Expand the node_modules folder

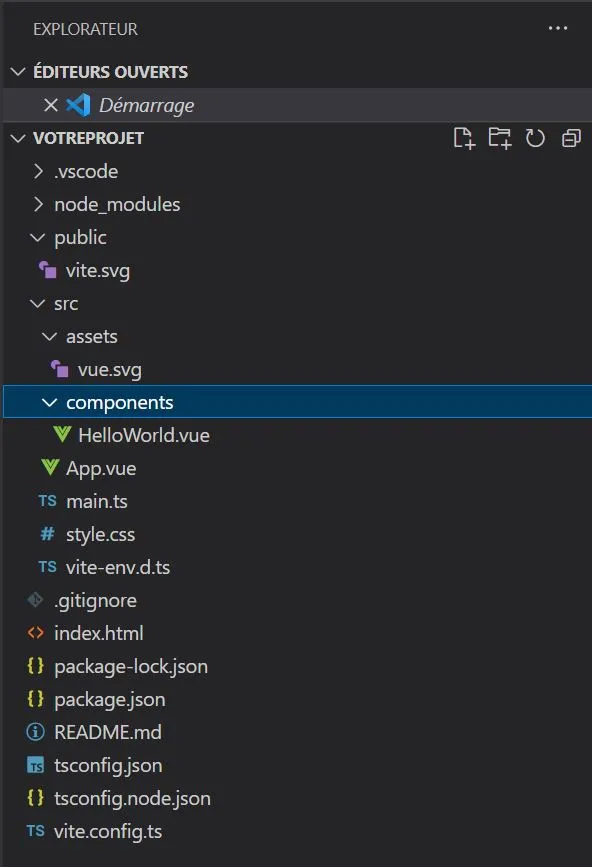click(38, 205)
